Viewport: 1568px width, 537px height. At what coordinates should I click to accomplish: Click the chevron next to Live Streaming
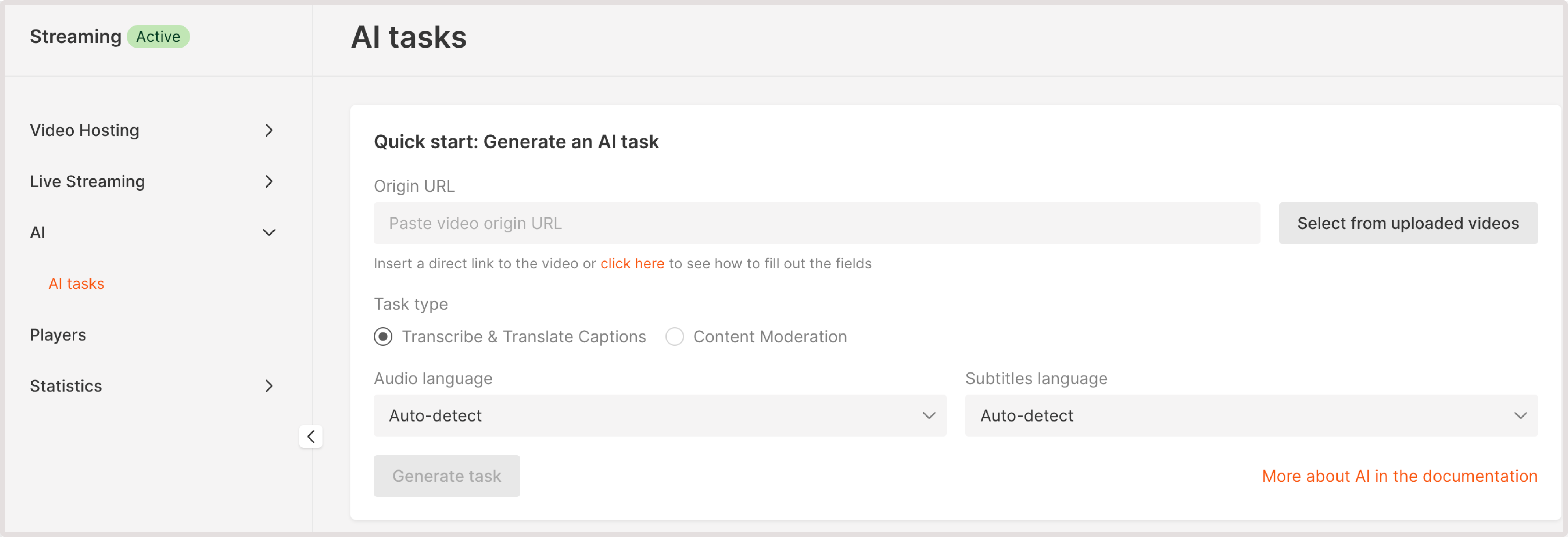coord(268,181)
